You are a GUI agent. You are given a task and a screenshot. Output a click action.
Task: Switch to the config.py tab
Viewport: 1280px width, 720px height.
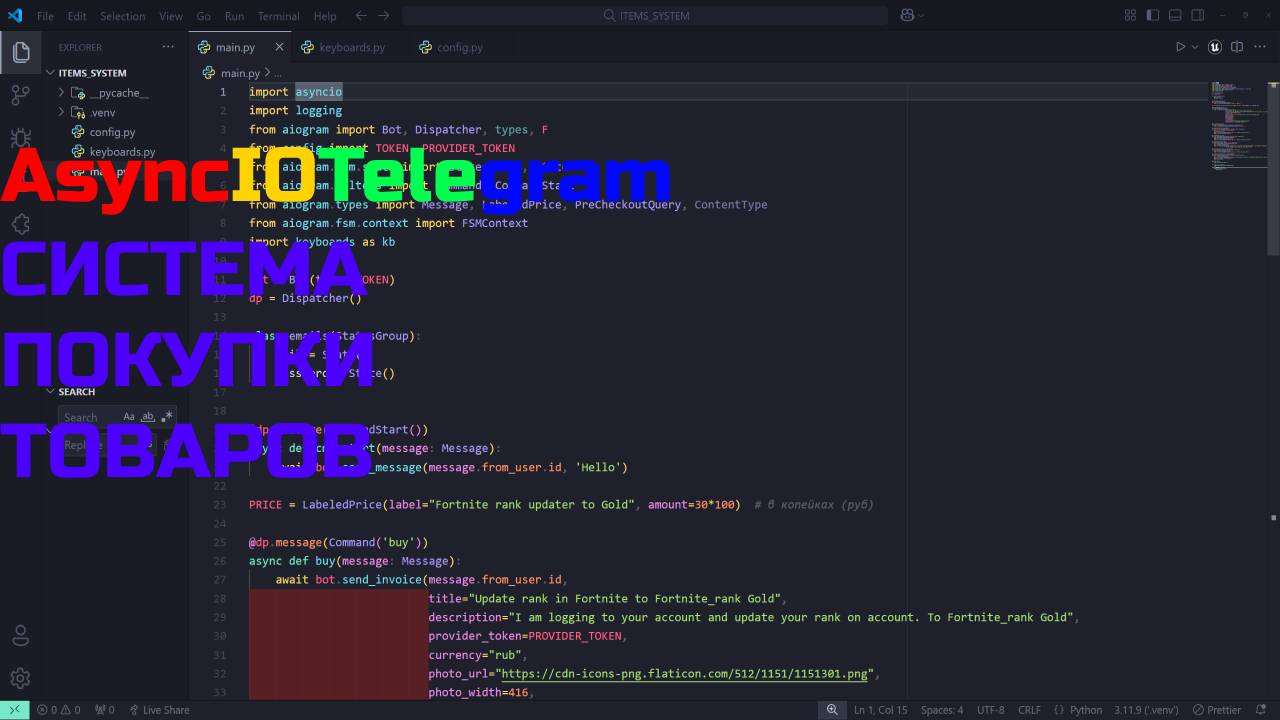[459, 47]
